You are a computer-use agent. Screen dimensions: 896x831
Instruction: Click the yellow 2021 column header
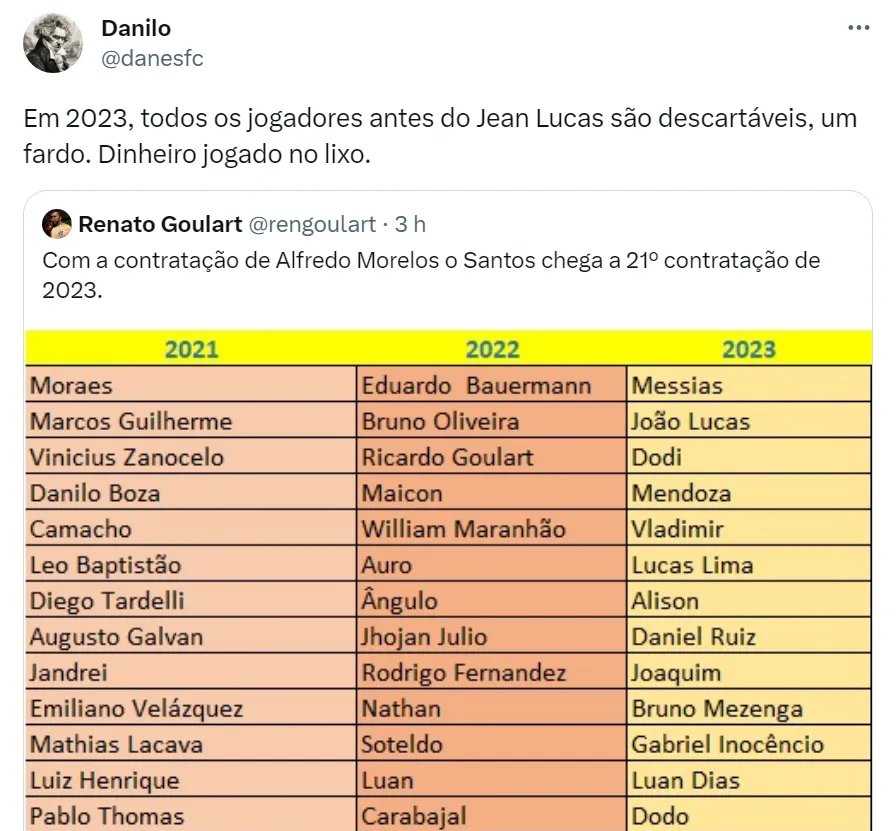pyautogui.click(x=191, y=349)
